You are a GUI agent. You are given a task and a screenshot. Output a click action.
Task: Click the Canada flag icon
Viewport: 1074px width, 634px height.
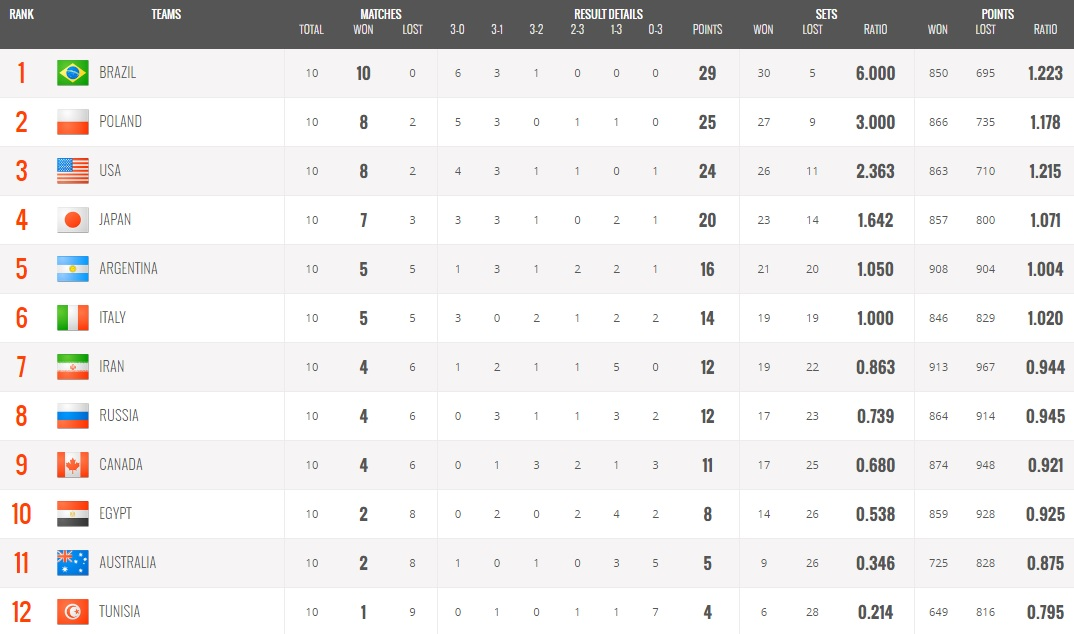pos(73,465)
